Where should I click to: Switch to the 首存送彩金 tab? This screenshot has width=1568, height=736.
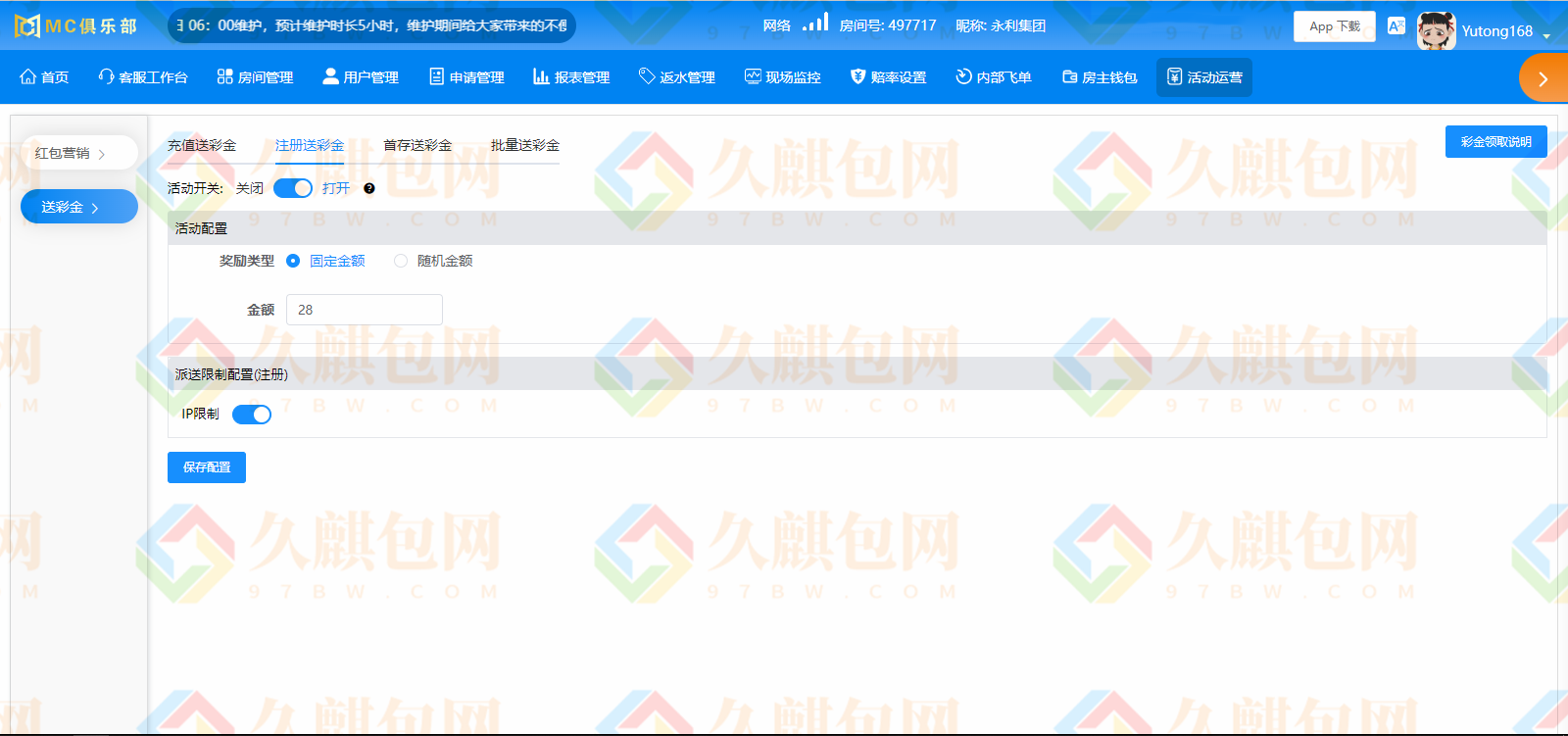pos(417,145)
